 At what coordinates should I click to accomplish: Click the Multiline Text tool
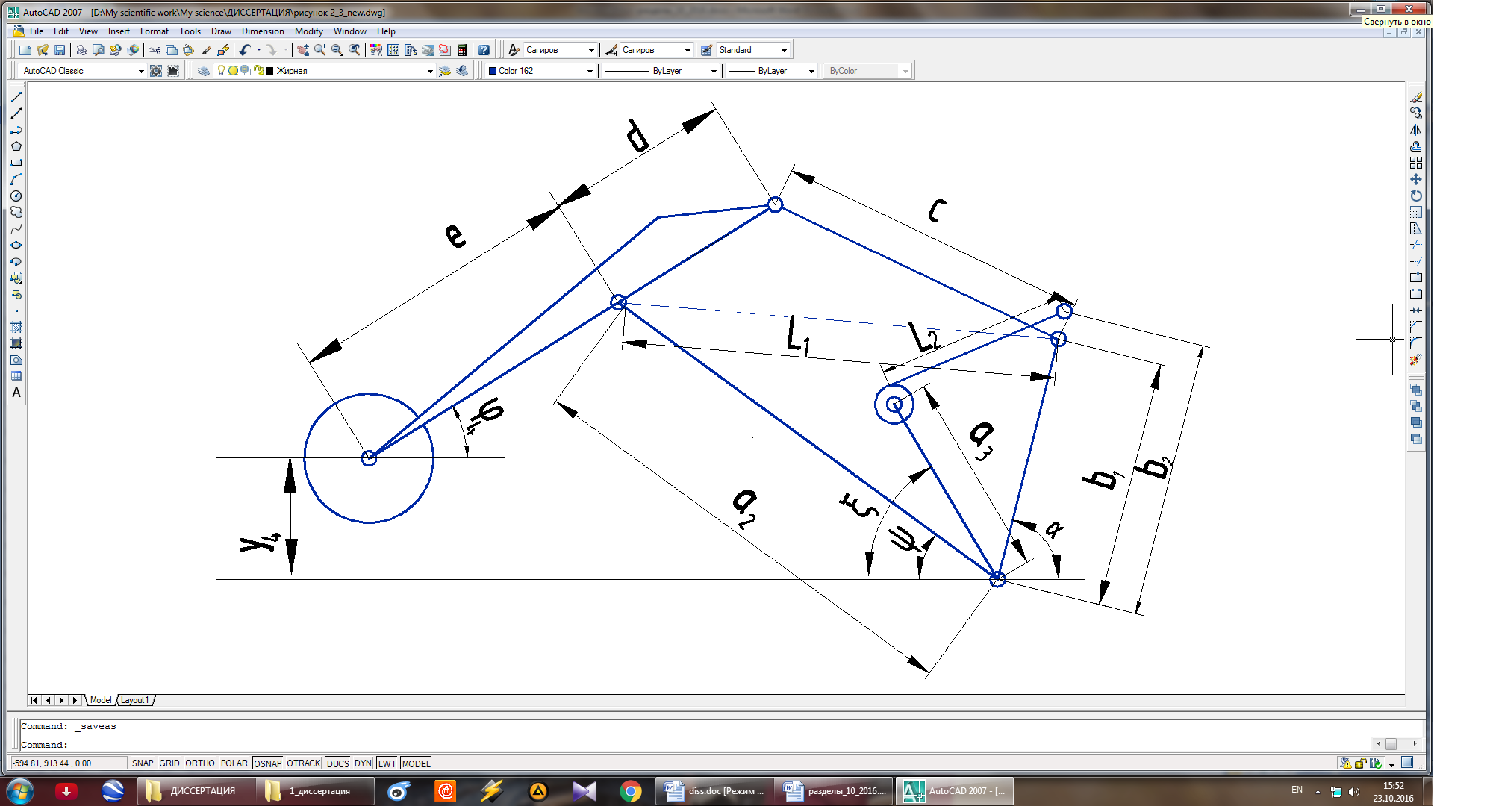pyautogui.click(x=16, y=393)
